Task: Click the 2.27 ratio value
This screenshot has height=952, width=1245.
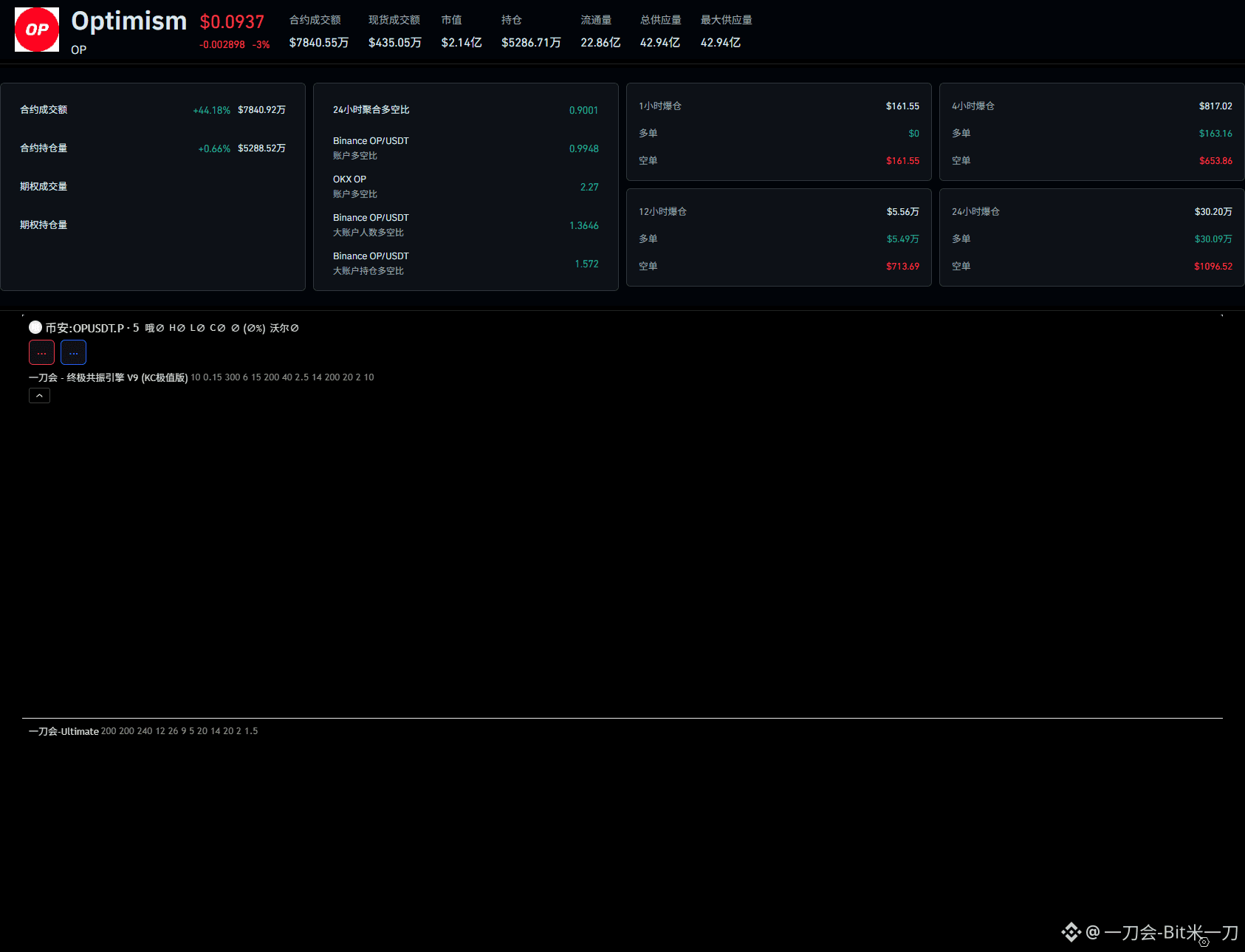Action: pos(589,187)
